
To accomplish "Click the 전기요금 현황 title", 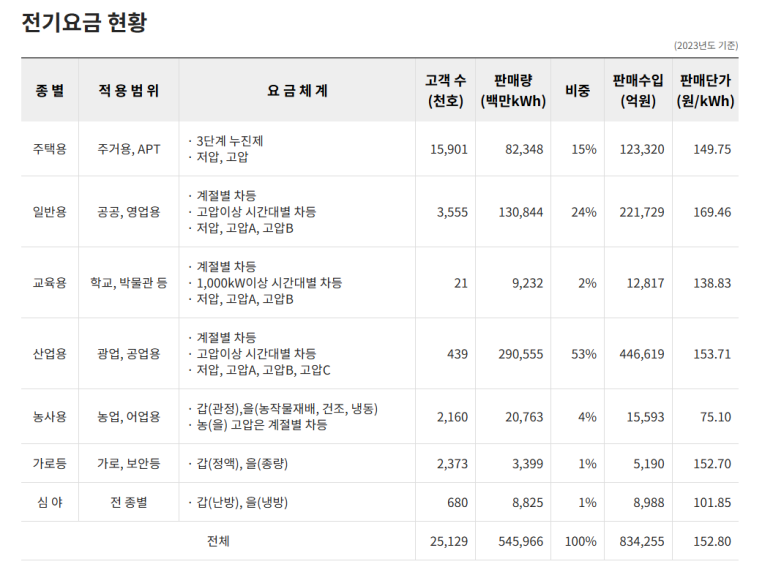I will 84,23.
